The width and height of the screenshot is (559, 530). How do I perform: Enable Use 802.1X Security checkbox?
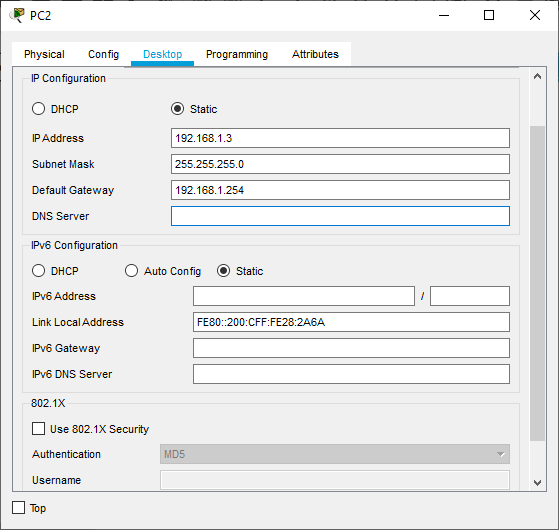click(x=39, y=429)
